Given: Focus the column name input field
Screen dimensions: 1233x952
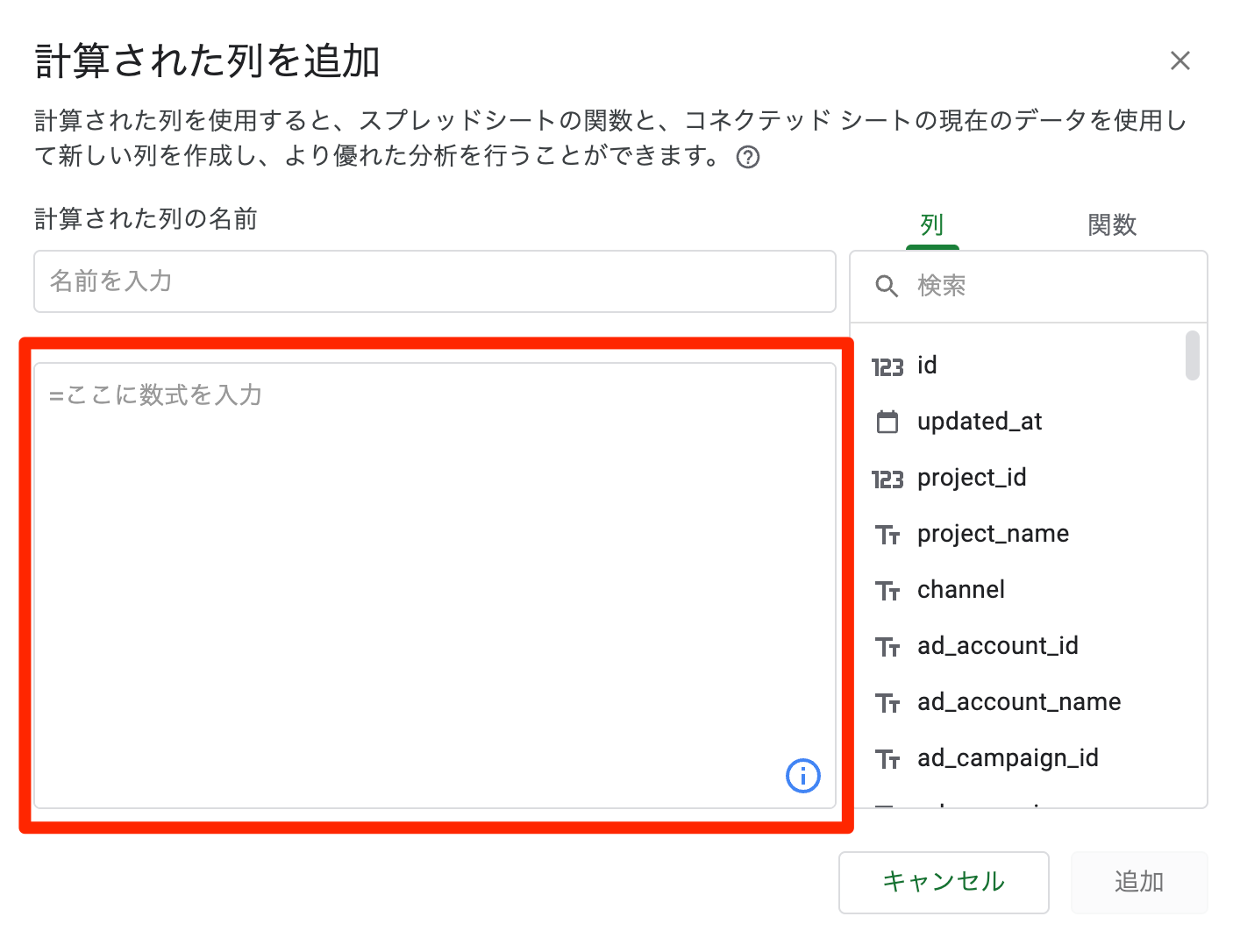Looking at the screenshot, I should coord(434,281).
